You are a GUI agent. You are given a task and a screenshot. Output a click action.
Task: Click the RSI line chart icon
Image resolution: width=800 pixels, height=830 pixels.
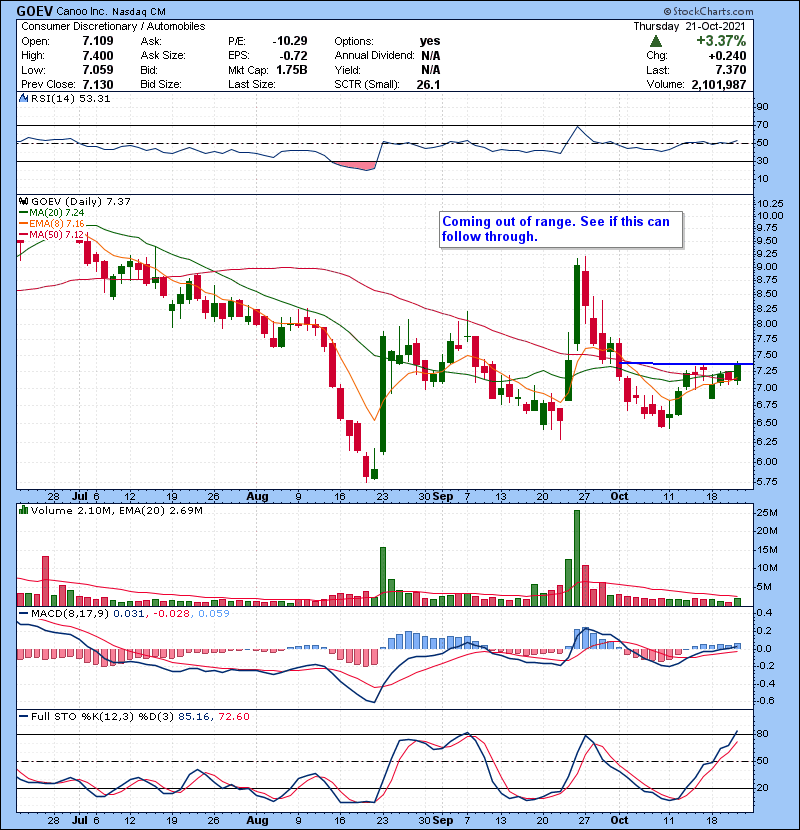click(23, 98)
